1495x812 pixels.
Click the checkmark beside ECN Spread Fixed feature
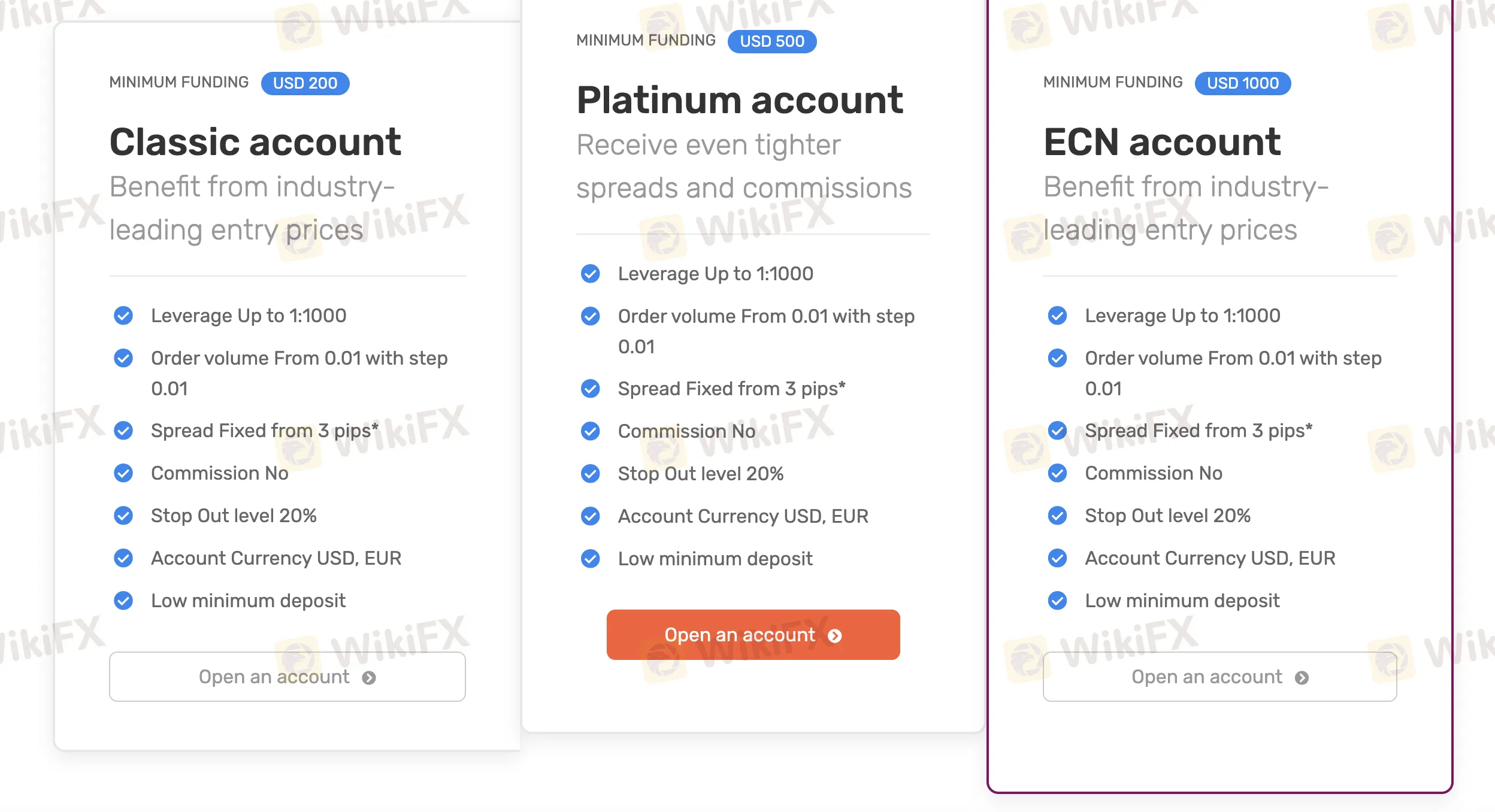click(1058, 430)
